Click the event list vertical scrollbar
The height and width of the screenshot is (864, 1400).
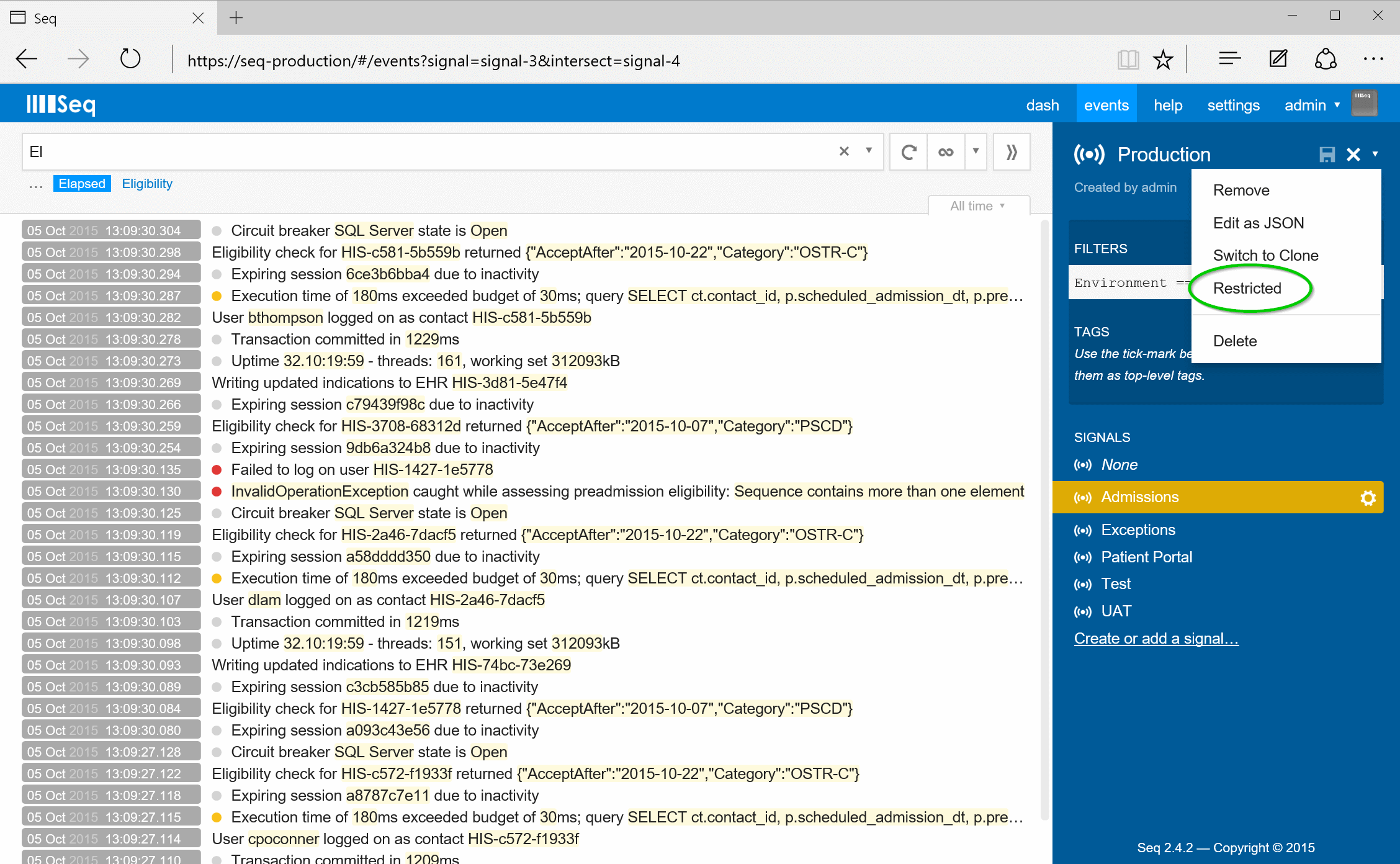pos(1044,520)
